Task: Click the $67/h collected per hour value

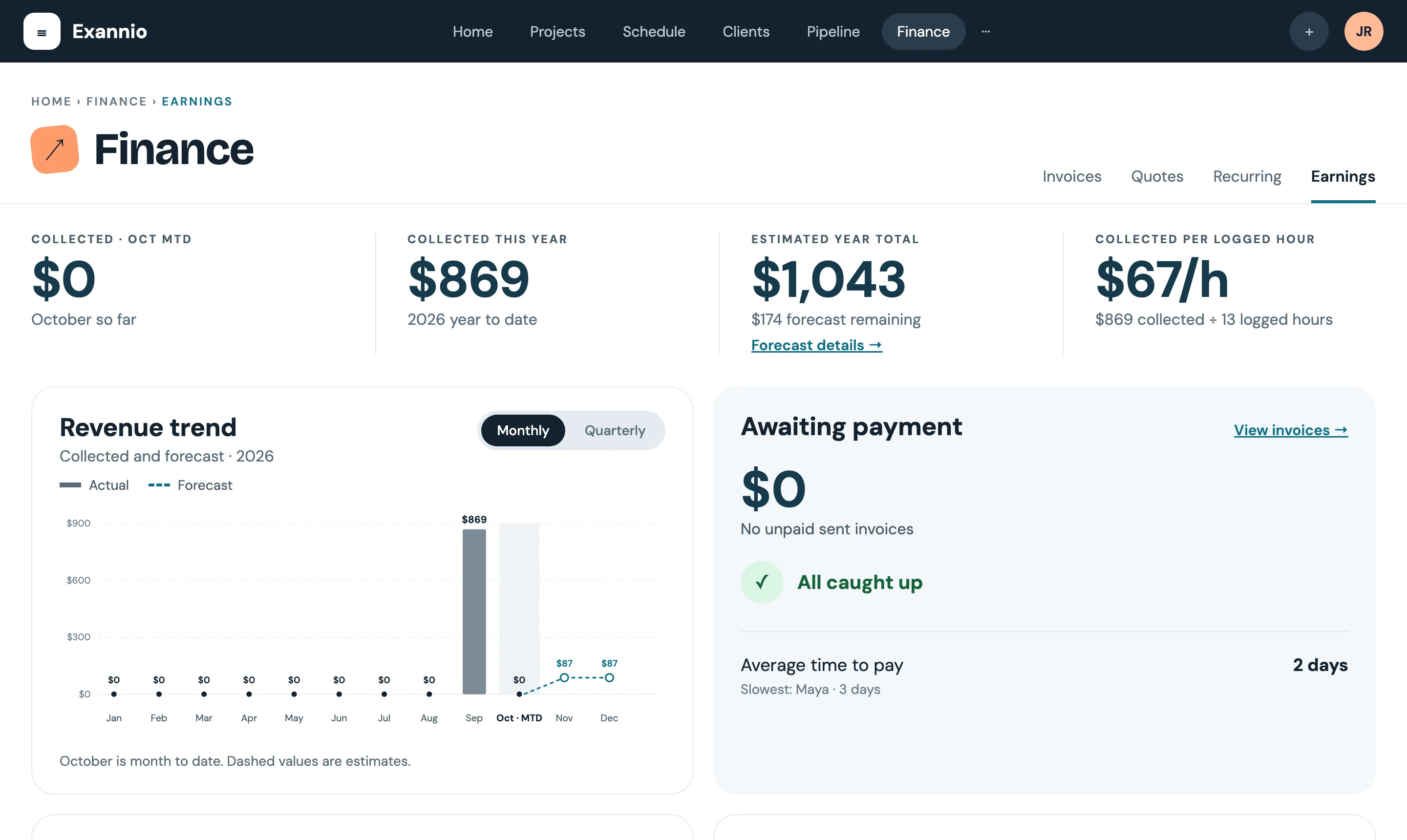Action: [1162, 279]
